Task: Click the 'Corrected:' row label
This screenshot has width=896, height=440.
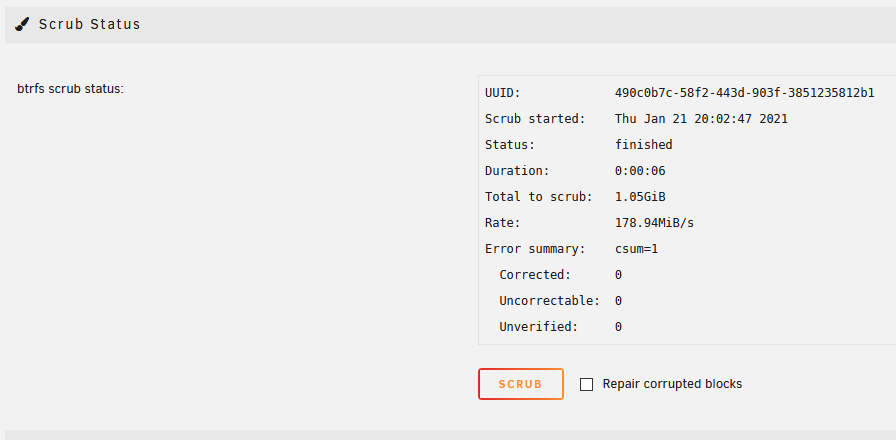Action: tap(535, 275)
